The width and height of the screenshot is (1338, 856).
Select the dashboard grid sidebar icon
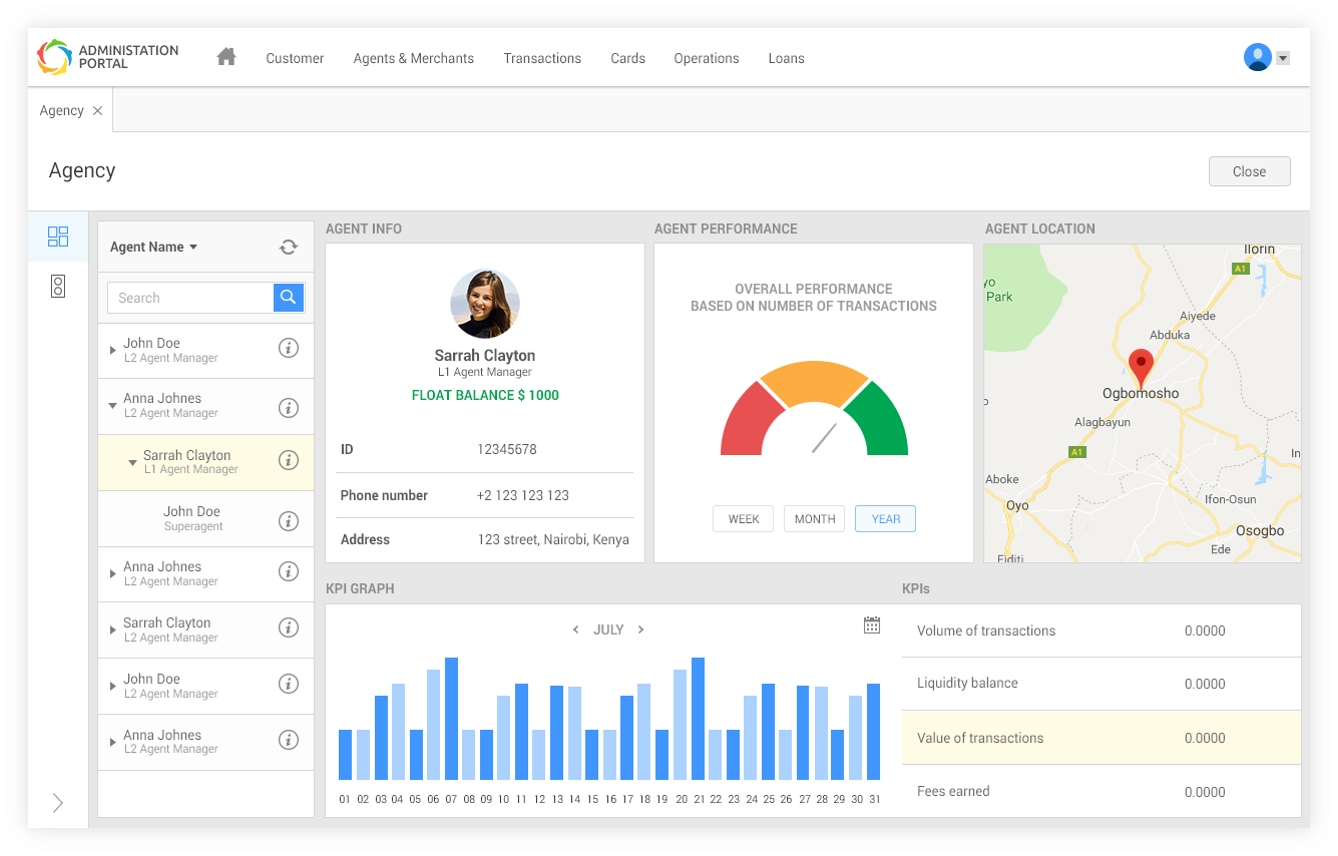click(58, 237)
